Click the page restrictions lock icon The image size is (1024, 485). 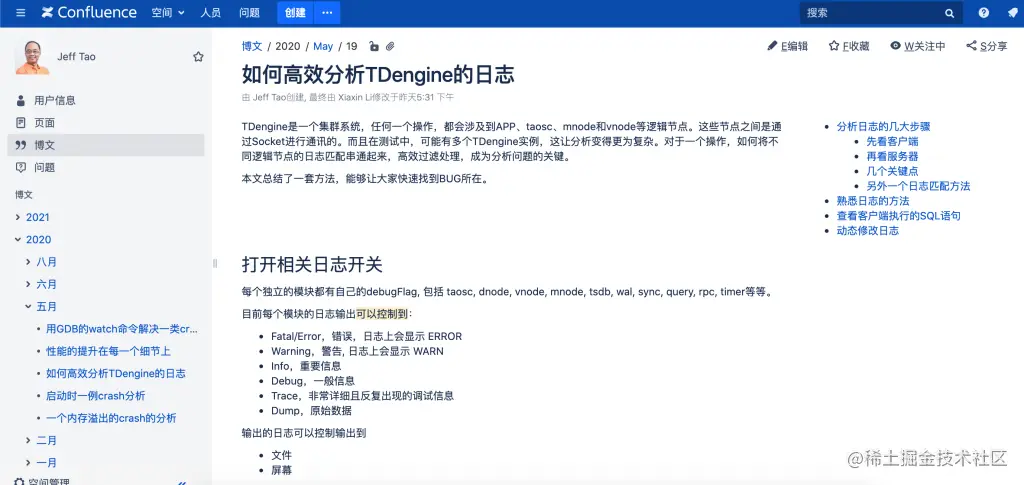point(374,46)
